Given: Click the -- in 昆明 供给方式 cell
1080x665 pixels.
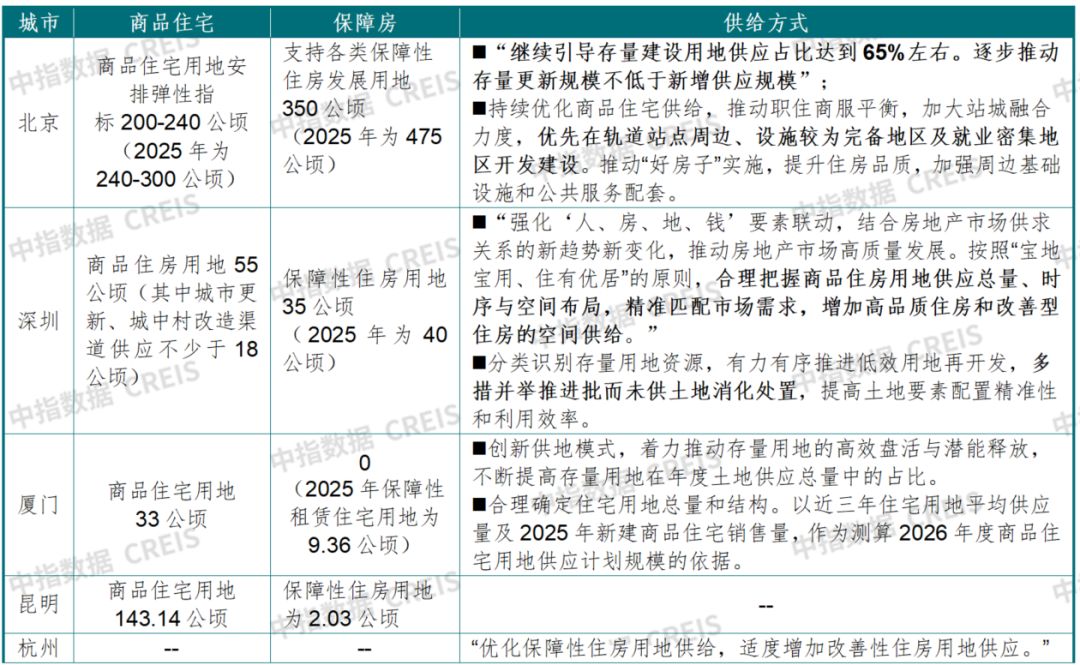Looking at the screenshot, I should [x=766, y=606].
